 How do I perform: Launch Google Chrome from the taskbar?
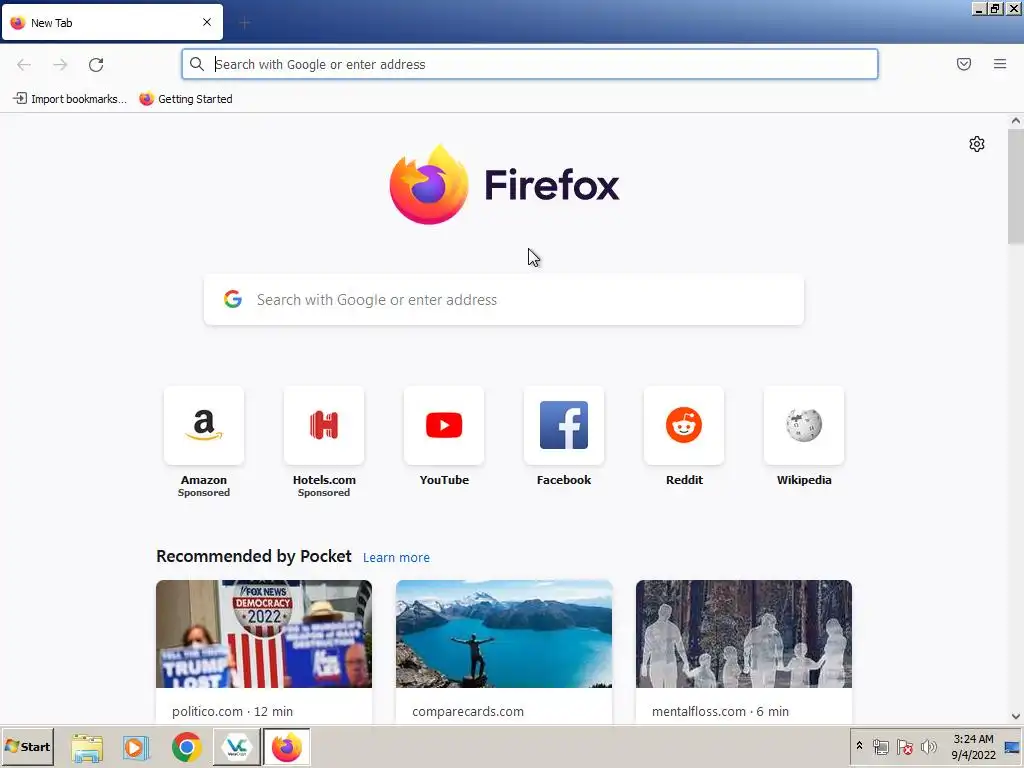187,748
